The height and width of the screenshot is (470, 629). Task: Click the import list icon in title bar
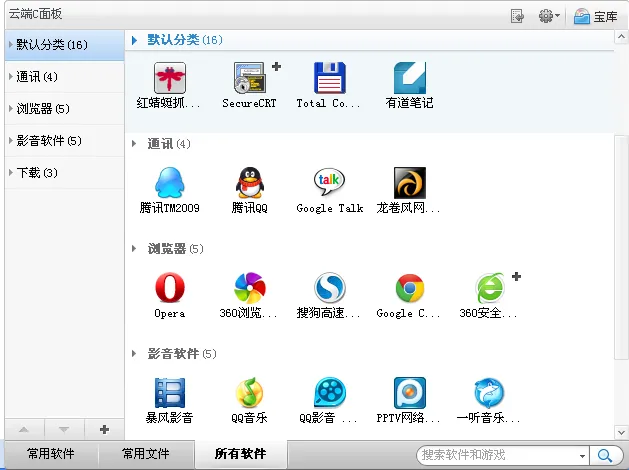(x=517, y=16)
